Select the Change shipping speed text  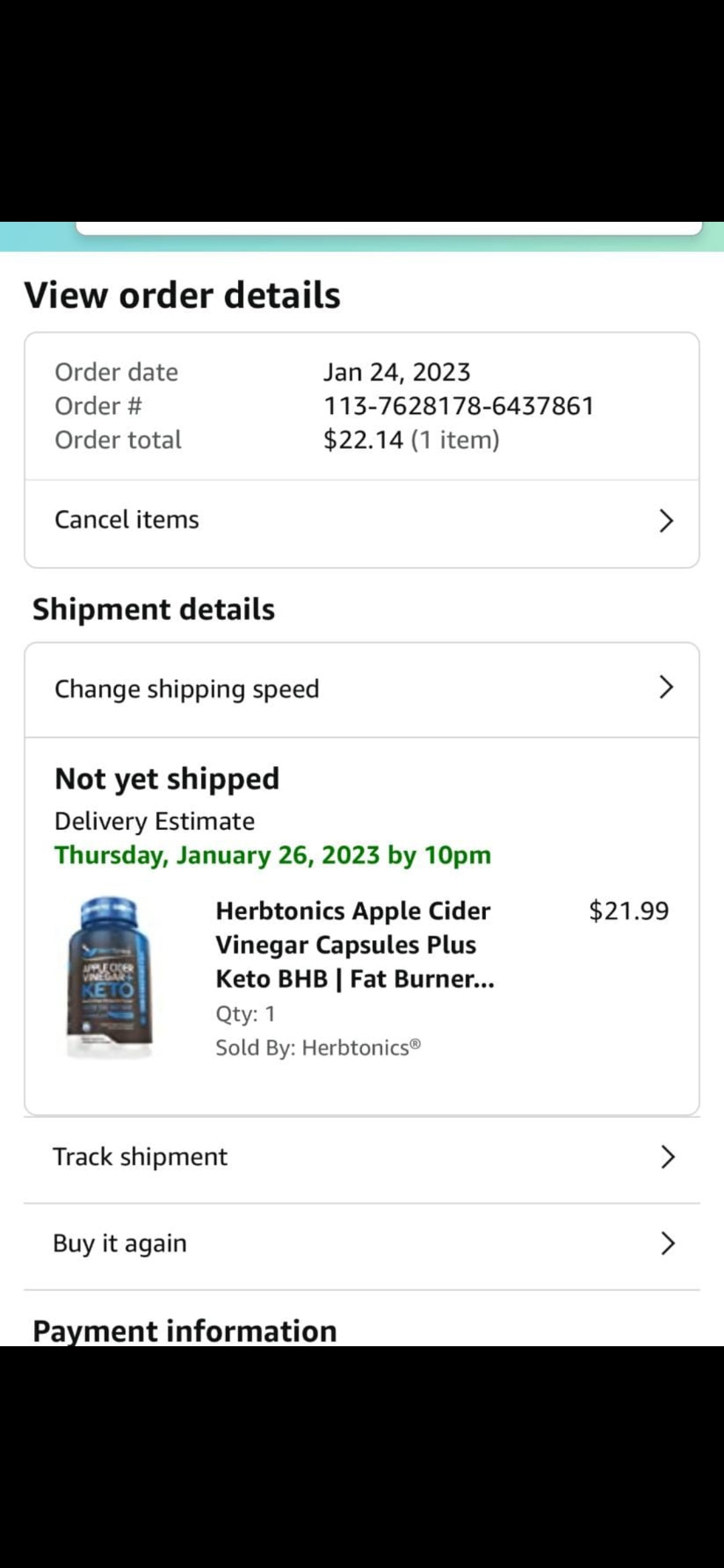[x=186, y=689]
